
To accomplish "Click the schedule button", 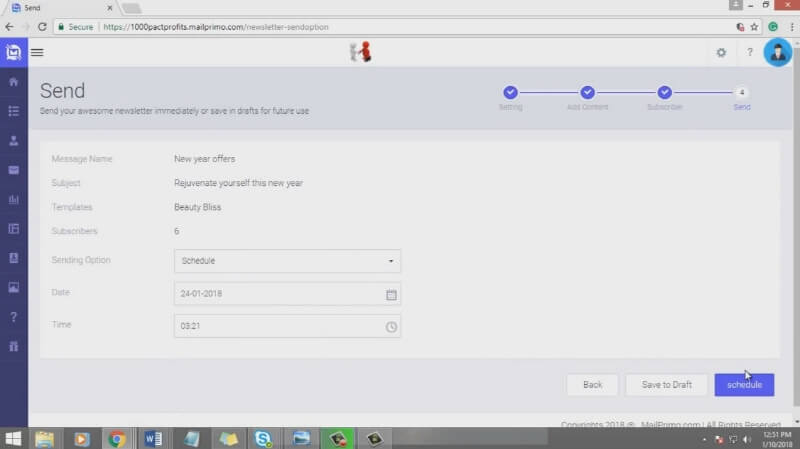I will click(744, 385).
